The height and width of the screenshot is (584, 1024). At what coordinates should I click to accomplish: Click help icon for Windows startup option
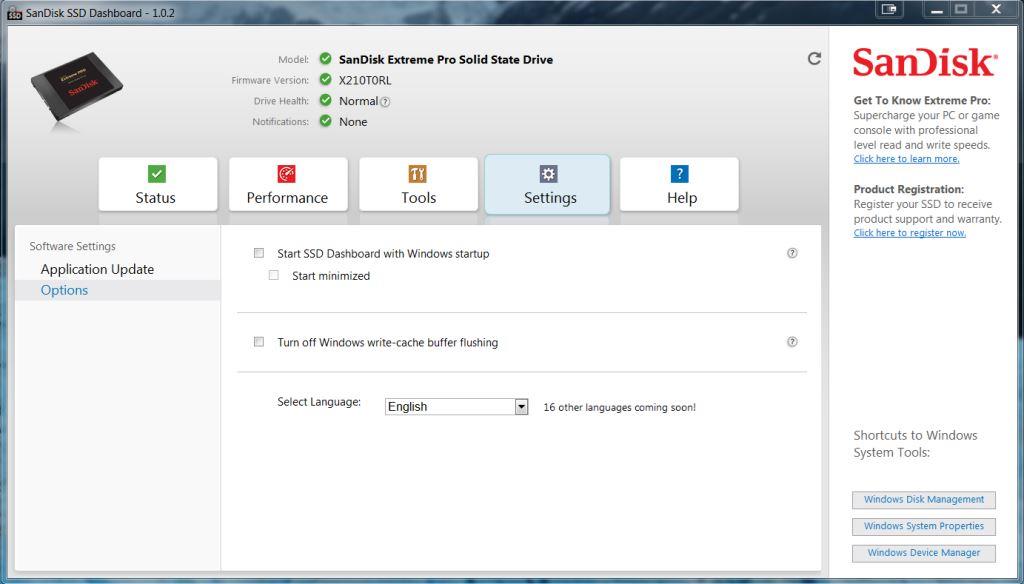pos(792,253)
